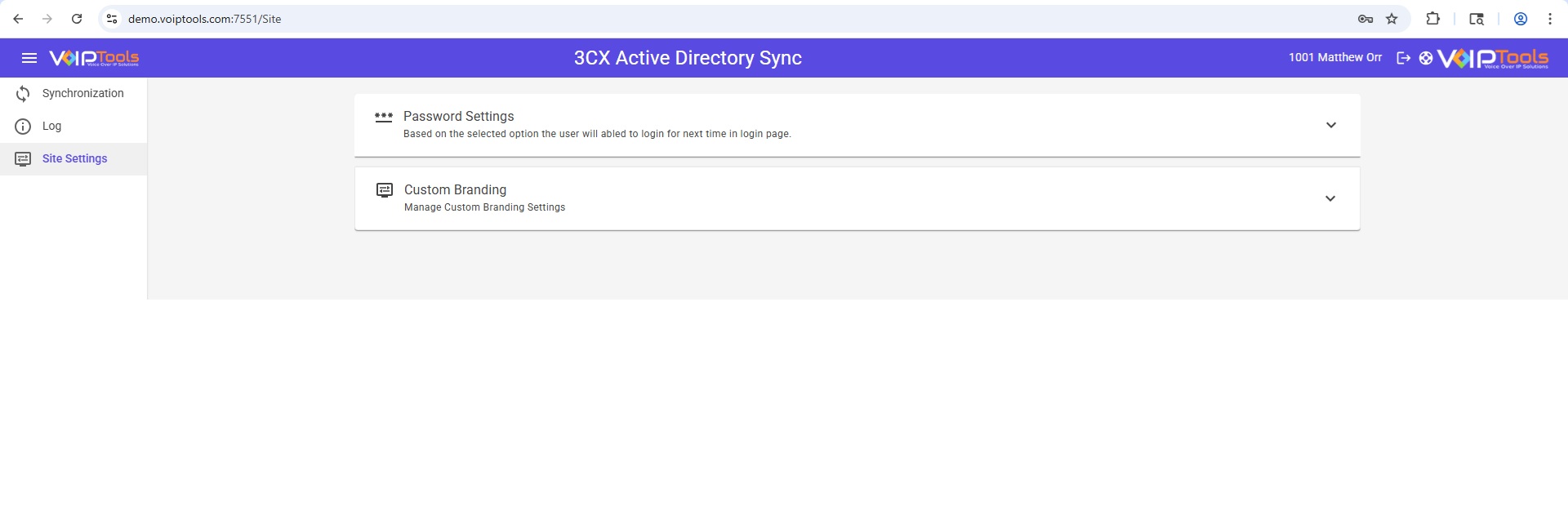Open the Log menu item
Image resolution: width=1568 pixels, height=529 pixels.
pos(51,126)
